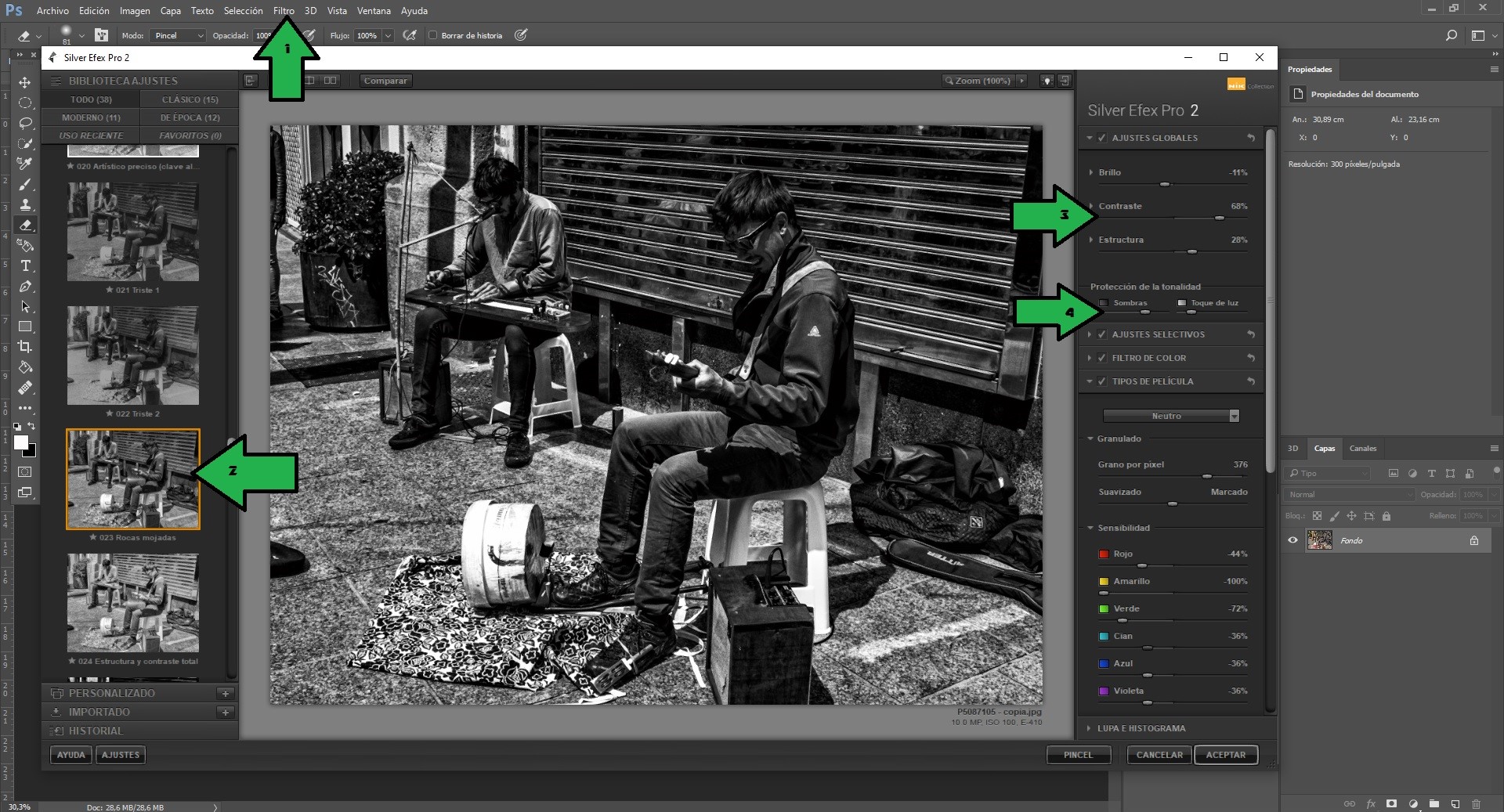Image resolution: width=1504 pixels, height=812 pixels.
Task: Expand the Ajustes Selectivos section
Action: pos(1089,334)
